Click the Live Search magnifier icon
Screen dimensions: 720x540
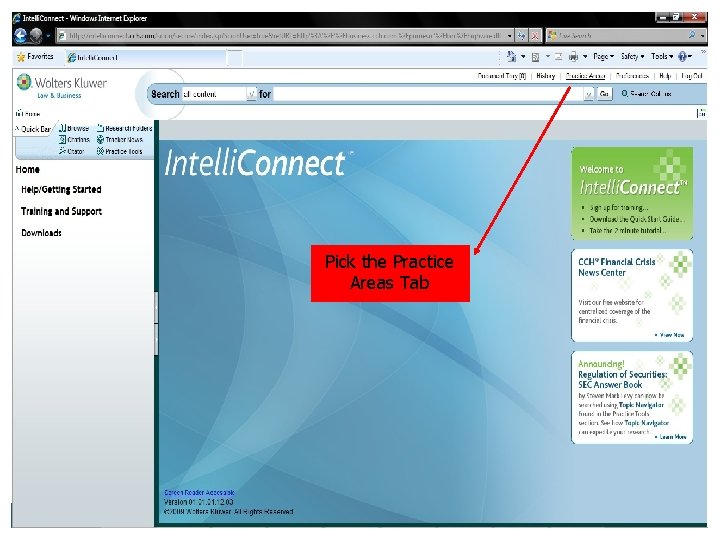692,35
